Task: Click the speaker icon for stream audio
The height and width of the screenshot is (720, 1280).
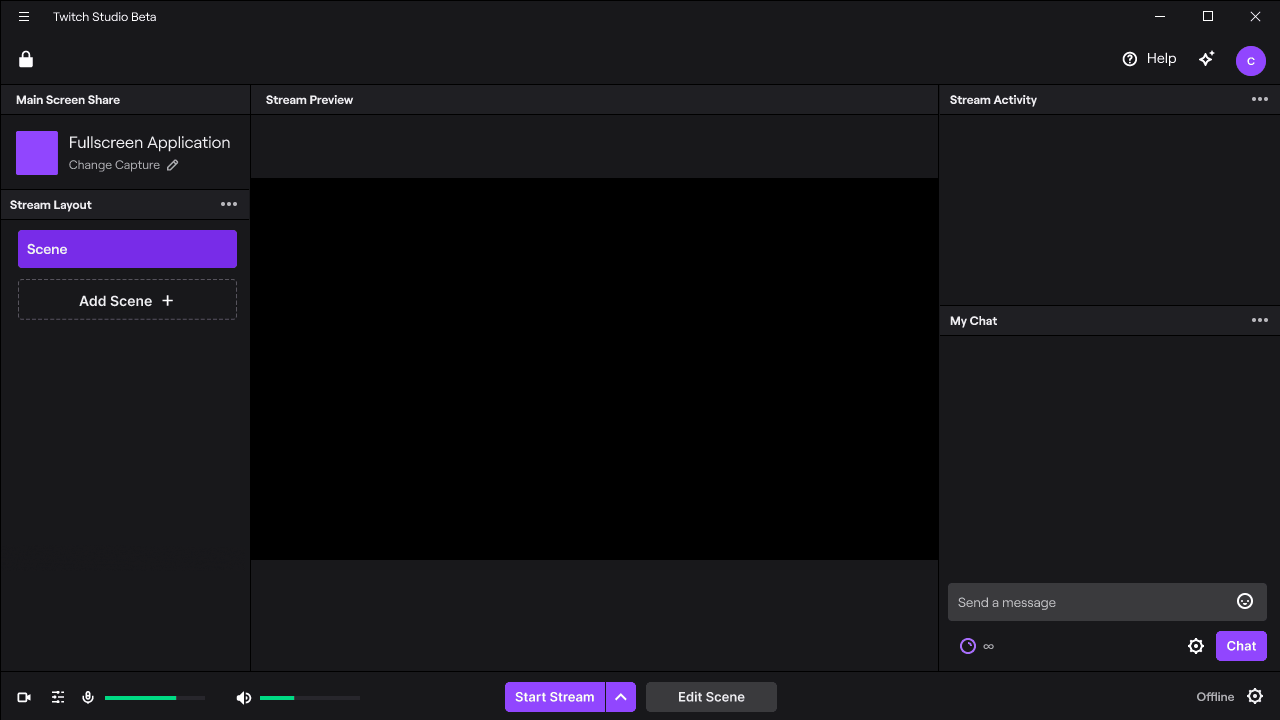Action: tap(243, 697)
